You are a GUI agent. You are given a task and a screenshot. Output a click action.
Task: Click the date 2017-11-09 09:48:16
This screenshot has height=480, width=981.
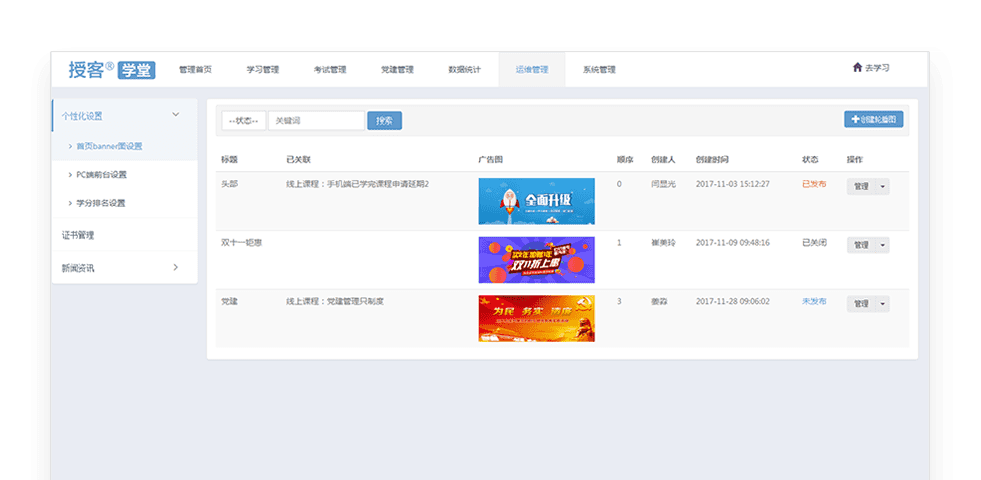coord(733,242)
